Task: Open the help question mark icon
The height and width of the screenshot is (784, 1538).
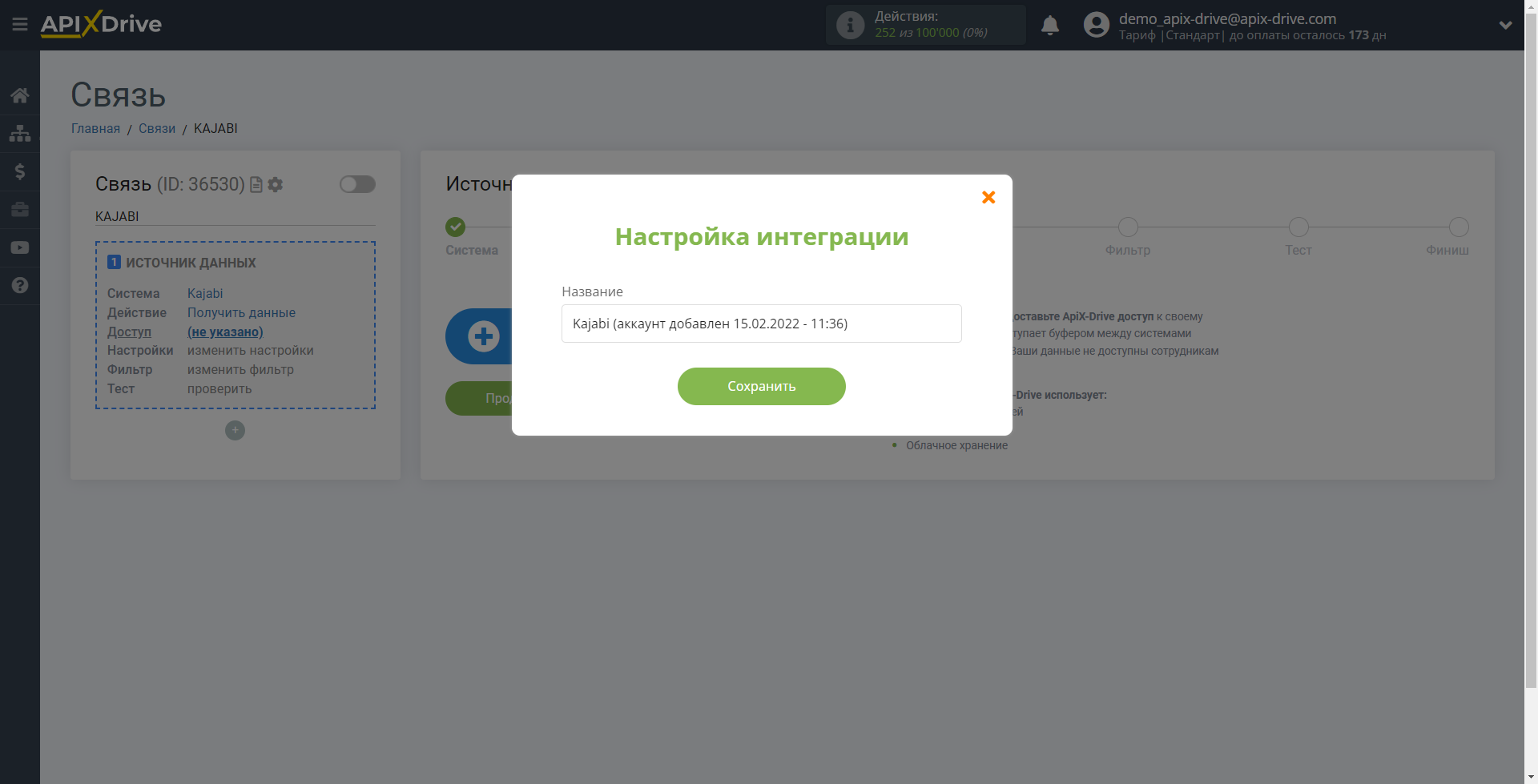Action: point(20,285)
